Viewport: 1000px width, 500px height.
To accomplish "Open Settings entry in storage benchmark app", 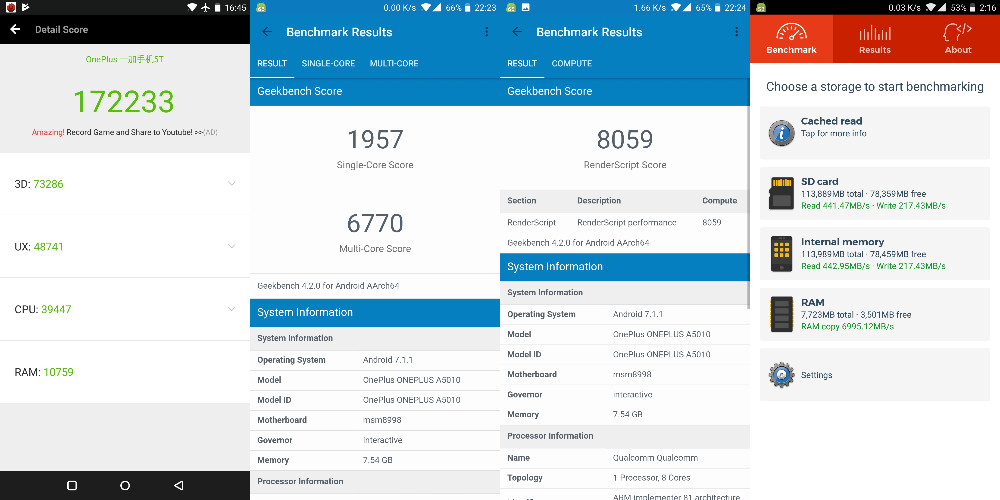I will 875,375.
